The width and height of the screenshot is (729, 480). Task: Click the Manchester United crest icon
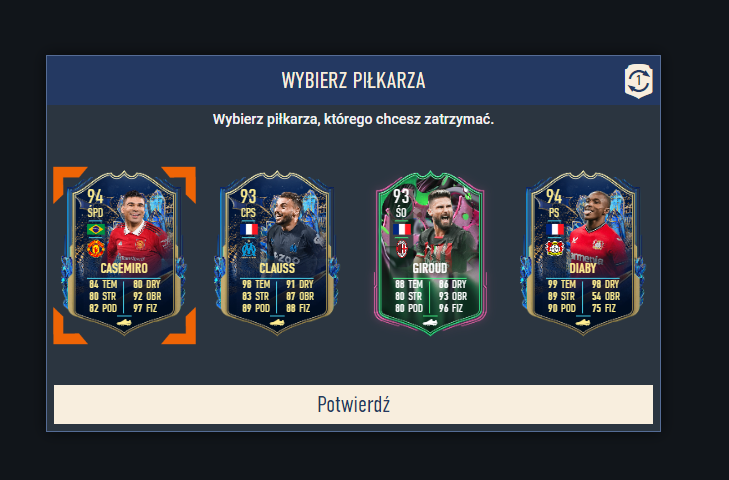pos(96,249)
